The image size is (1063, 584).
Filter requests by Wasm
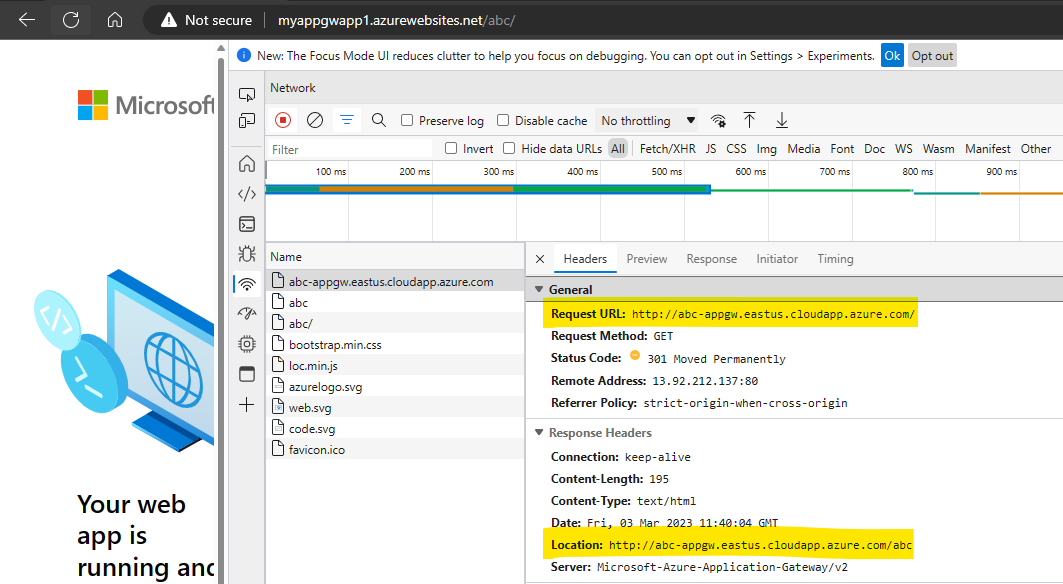tap(938, 149)
